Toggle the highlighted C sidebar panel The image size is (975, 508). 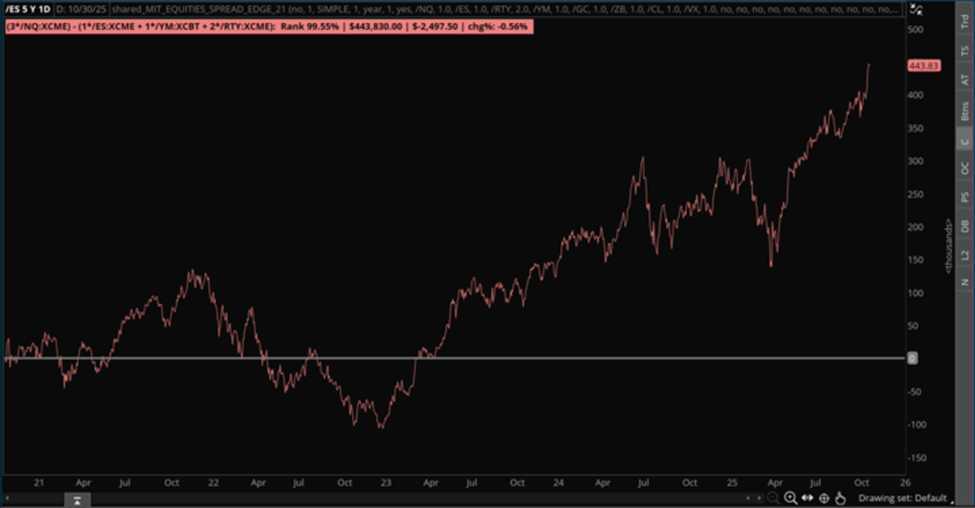(x=964, y=142)
